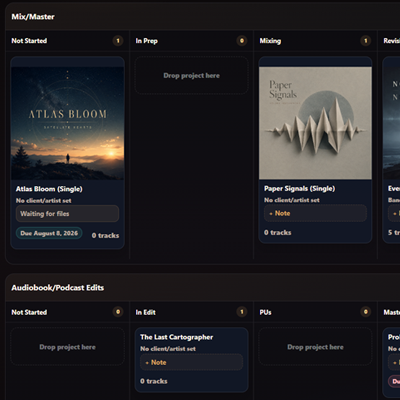Select the Atlas Bloom (Single) project title
Image resolution: width=400 pixels, height=400 pixels.
(49, 189)
